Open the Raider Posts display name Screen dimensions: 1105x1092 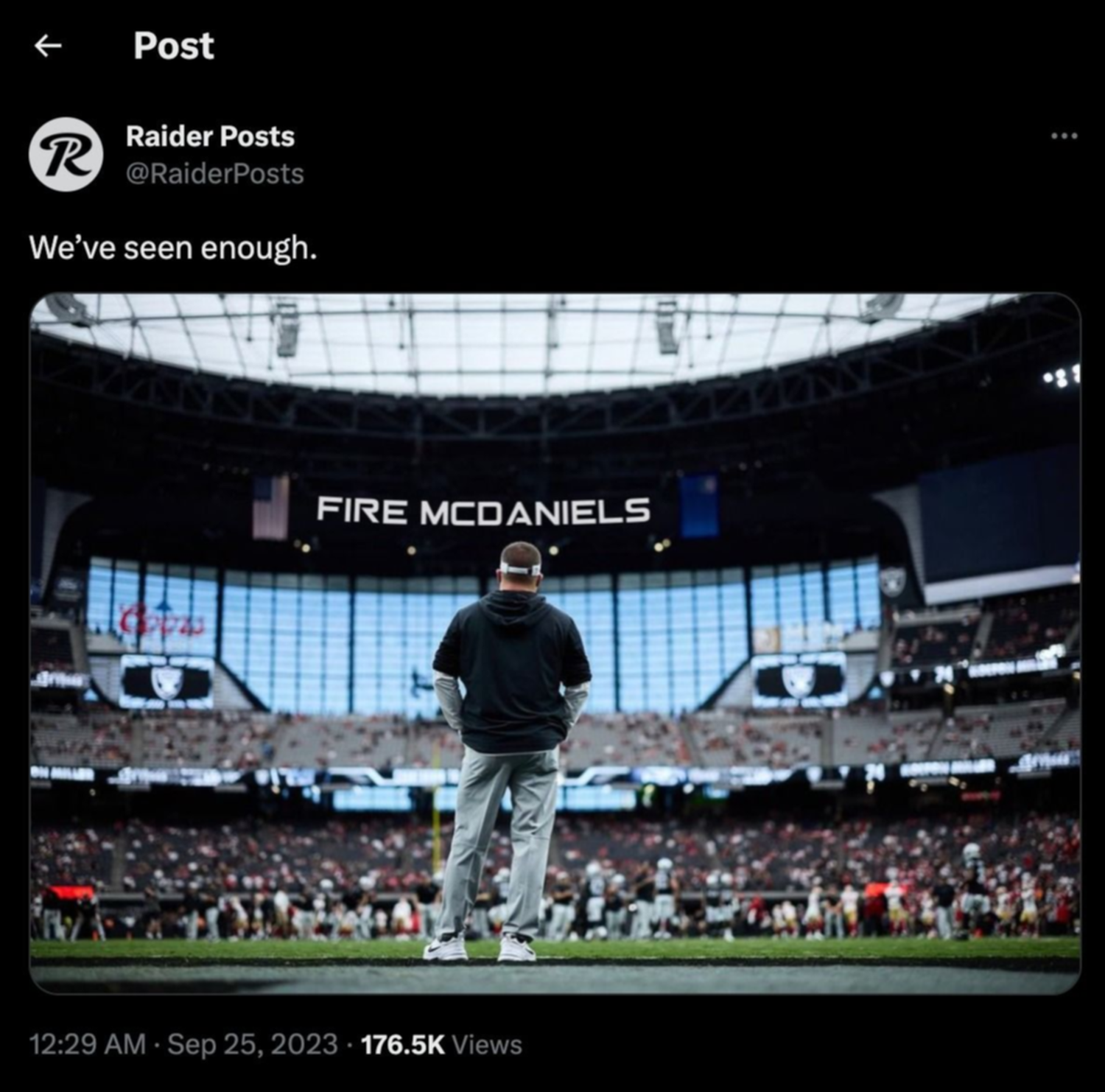pos(210,136)
